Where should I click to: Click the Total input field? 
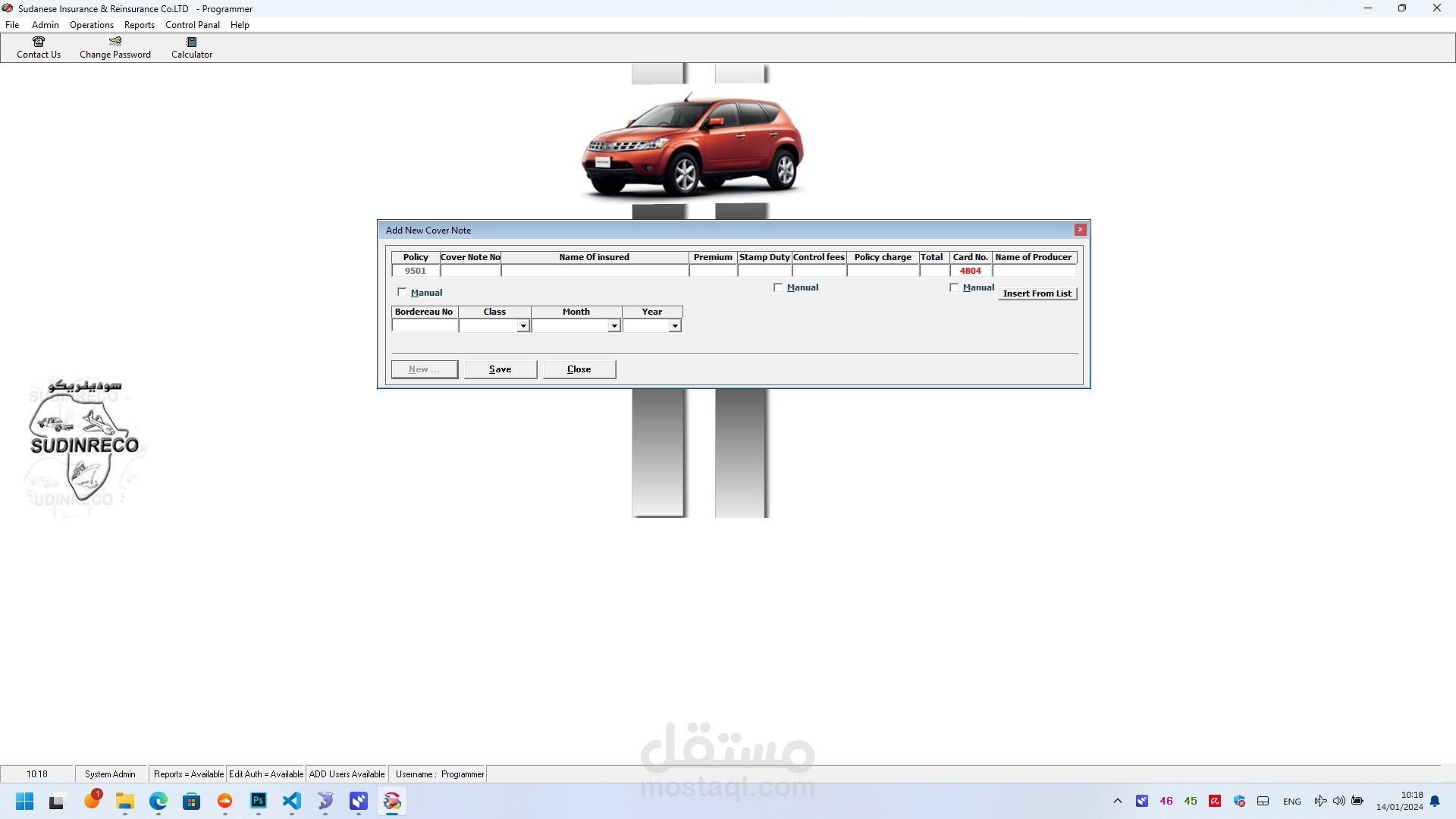pyautogui.click(x=934, y=271)
